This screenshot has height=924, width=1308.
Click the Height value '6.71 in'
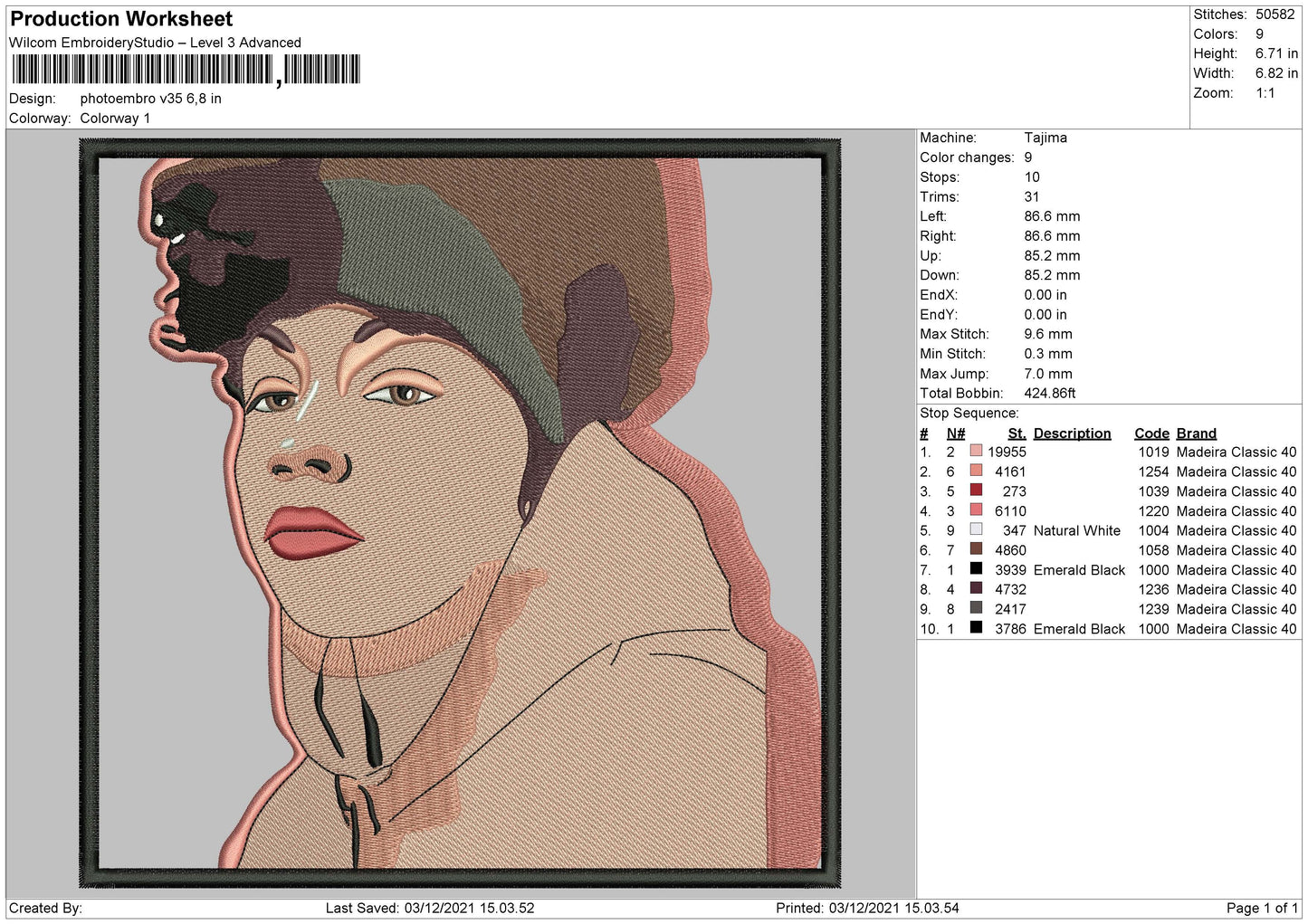point(1276,53)
